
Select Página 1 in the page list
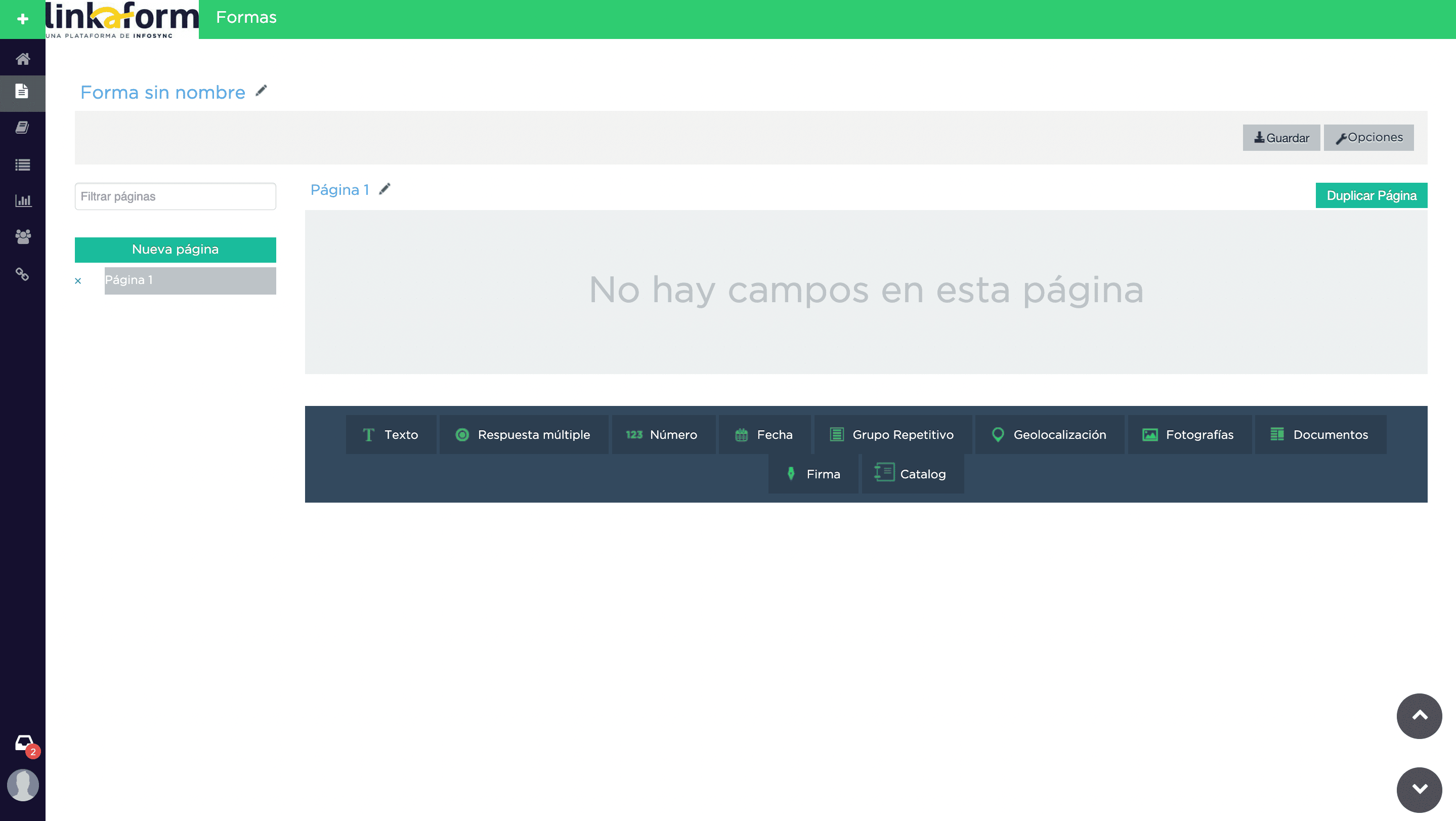click(x=190, y=280)
